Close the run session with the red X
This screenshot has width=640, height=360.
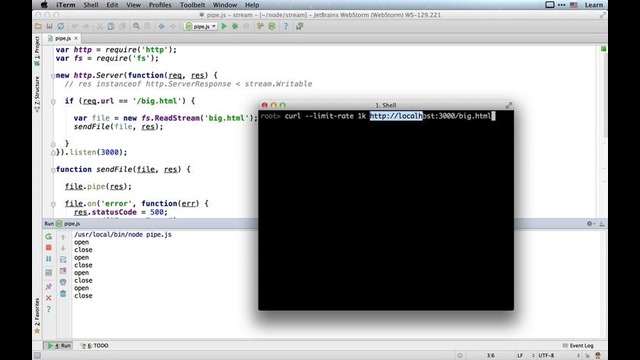click(x=49, y=298)
